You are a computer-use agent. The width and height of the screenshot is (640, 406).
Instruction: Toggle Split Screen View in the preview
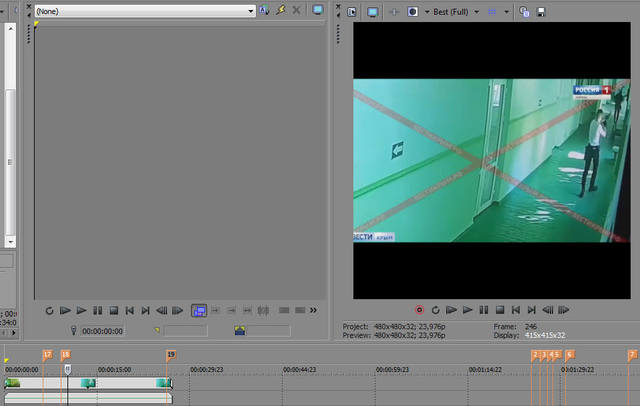[x=413, y=12]
